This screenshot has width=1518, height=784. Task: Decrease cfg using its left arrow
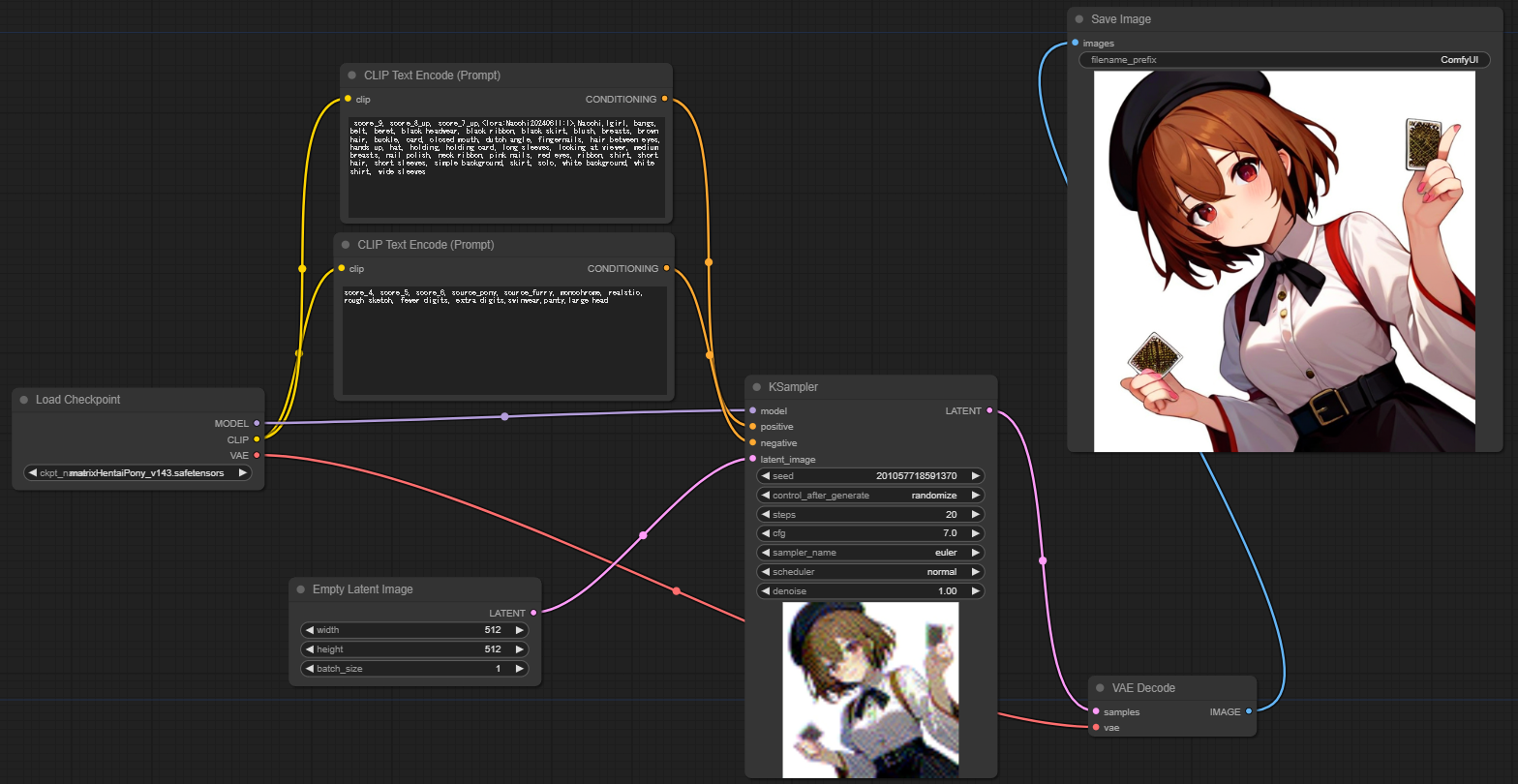765,533
